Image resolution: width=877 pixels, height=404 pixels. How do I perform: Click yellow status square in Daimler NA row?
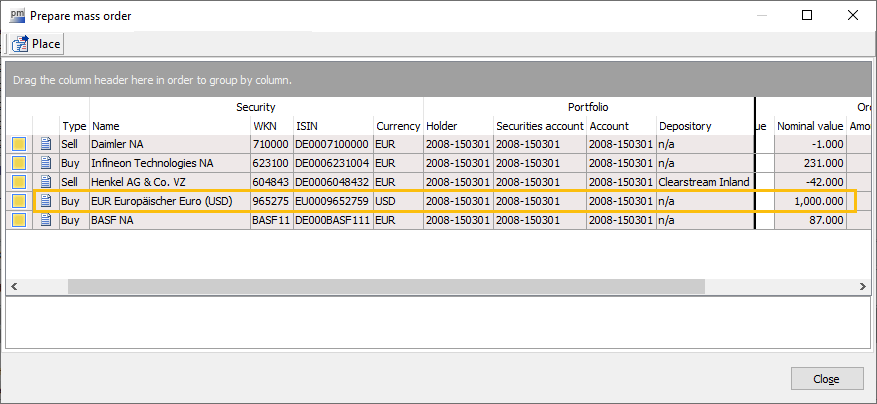[x=19, y=144]
